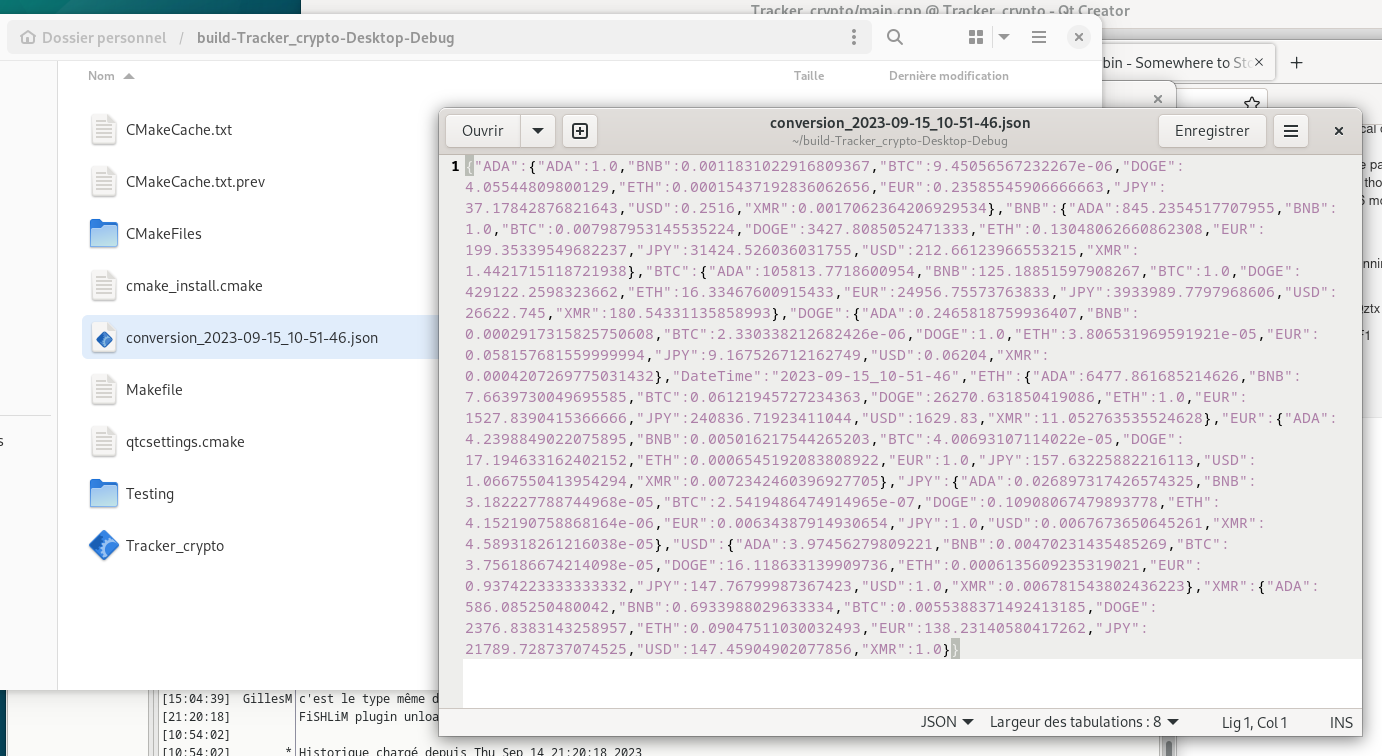The height and width of the screenshot is (756, 1382).
Task: Open the folder options three-dot menu
Action: click(x=853, y=38)
